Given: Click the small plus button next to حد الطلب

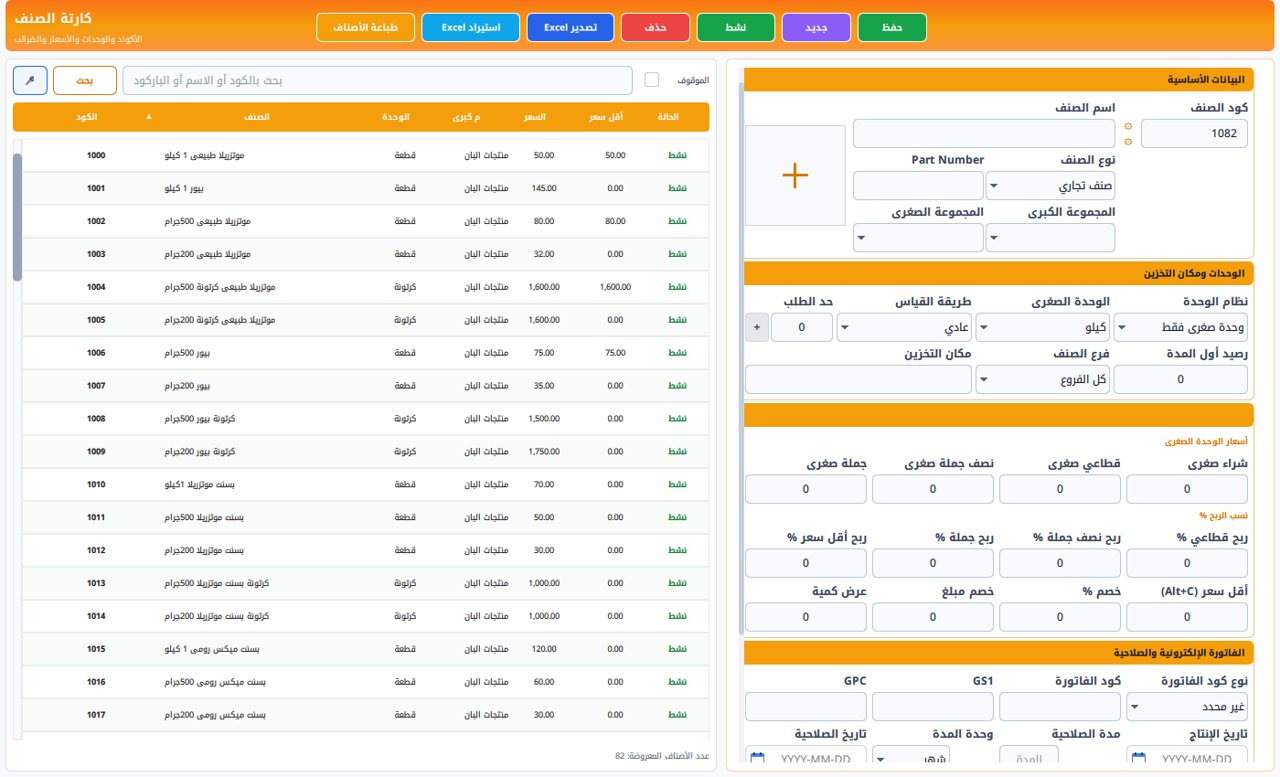Looking at the screenshot, I should point(756,327).
